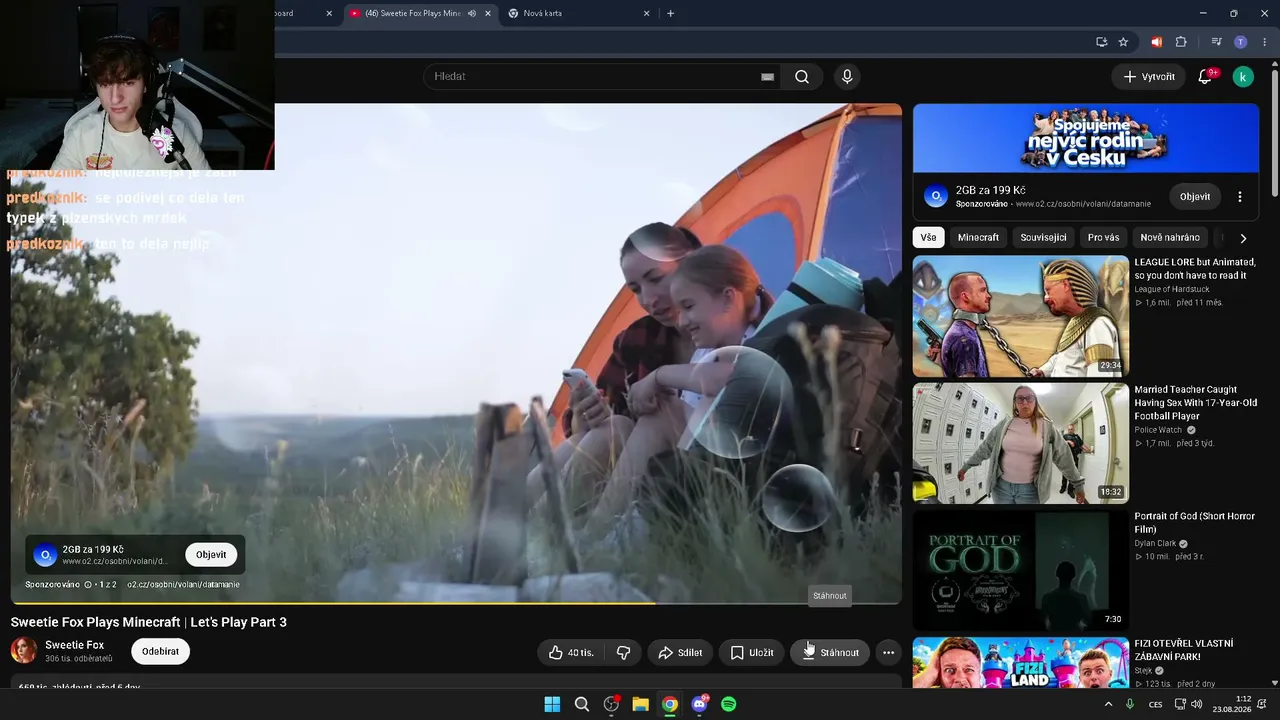This screenshot has height=720, width=1280.
Task: Show hidden system tray icons
Action: click(x=1107, y=704)
